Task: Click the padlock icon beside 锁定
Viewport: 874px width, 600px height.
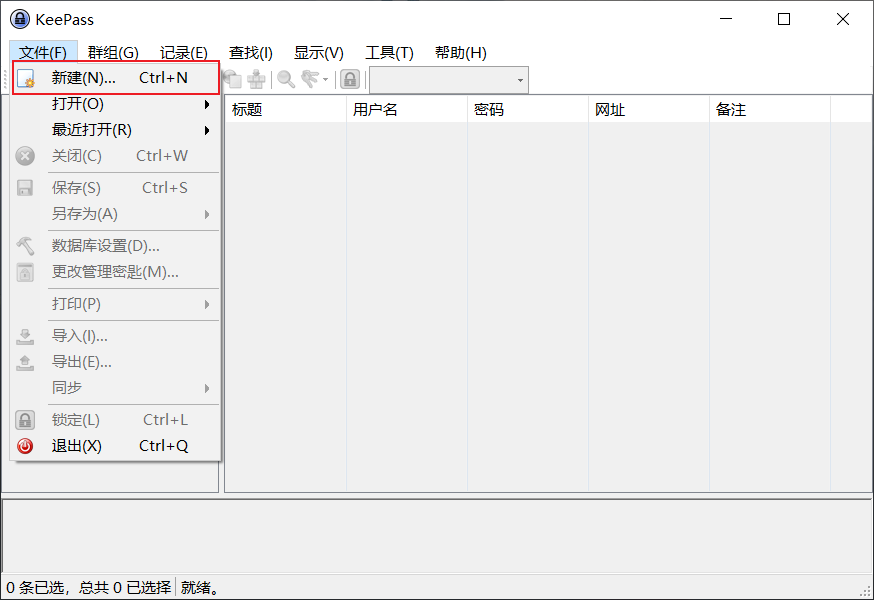Action: click(26, 420)
